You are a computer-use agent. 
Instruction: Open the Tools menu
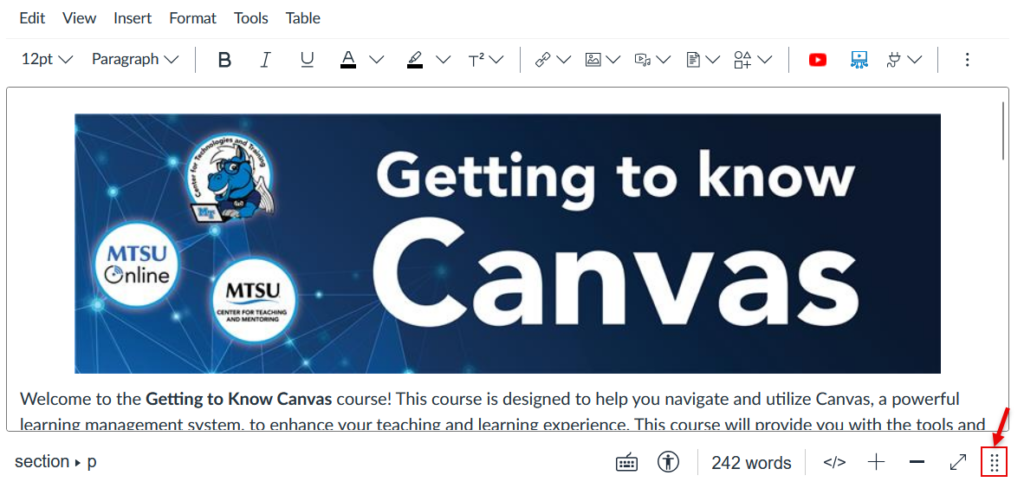pos(251,18)
